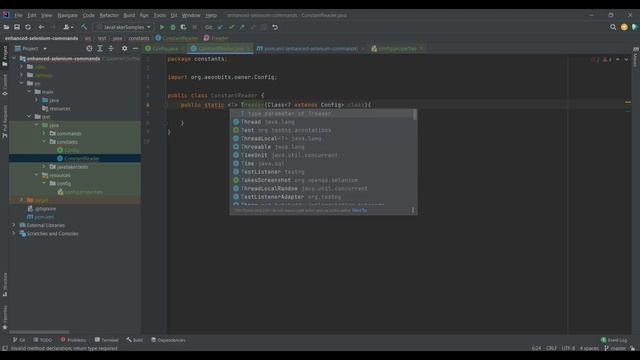Click the Git push arrow icon
640x360 pixels.
coord(242,27)
